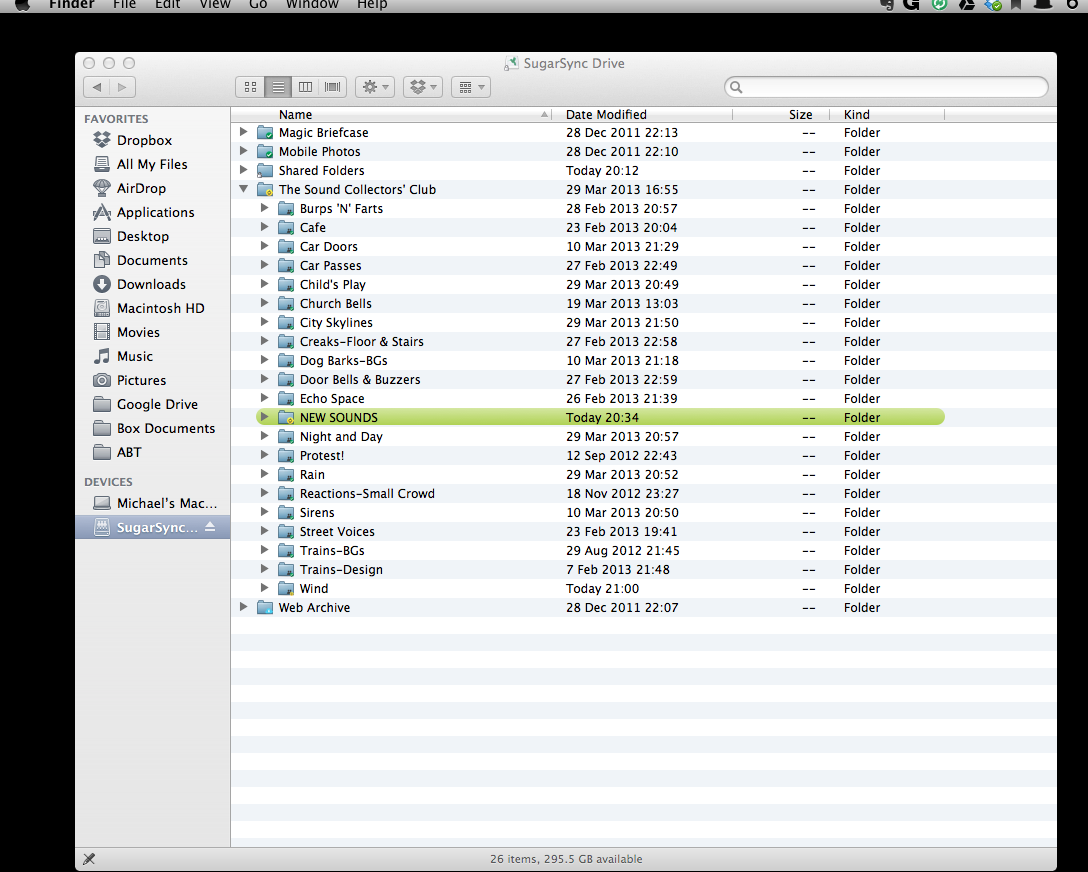The width and height of the screenshot is (1088, 872).
Task: Open AirDrop from the sidebar
Action: click(x=141, y=188)
